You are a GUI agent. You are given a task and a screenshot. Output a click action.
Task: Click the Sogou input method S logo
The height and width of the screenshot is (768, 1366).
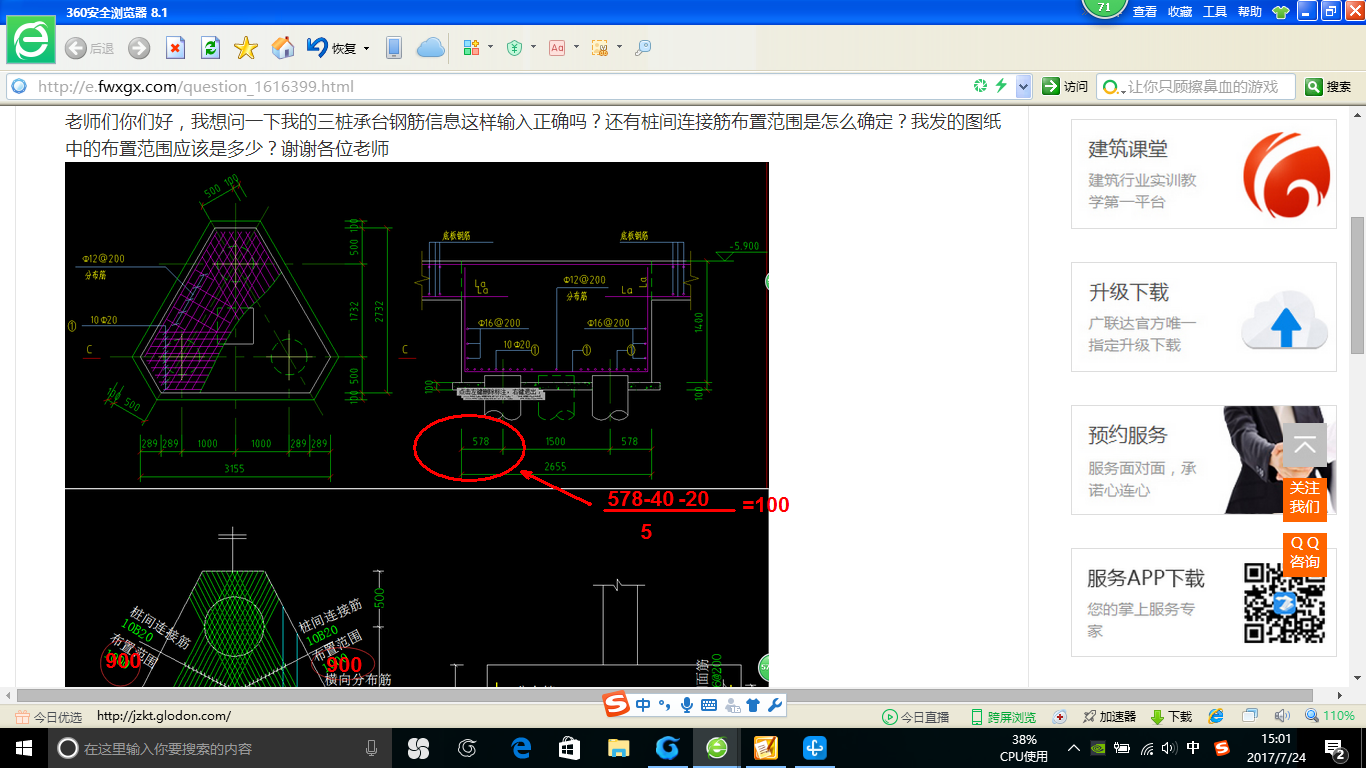(x=617, y=704)
